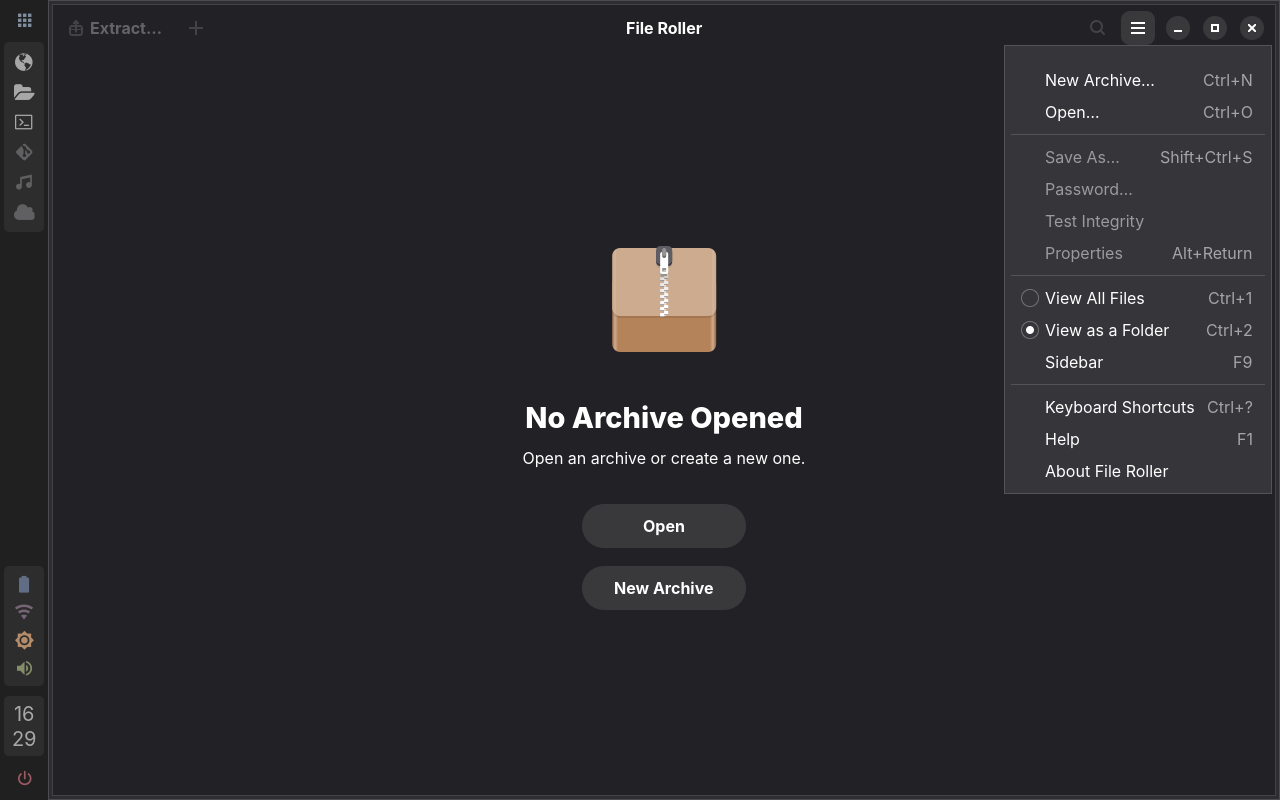Click the New Archive button in the center

(664, 588)
